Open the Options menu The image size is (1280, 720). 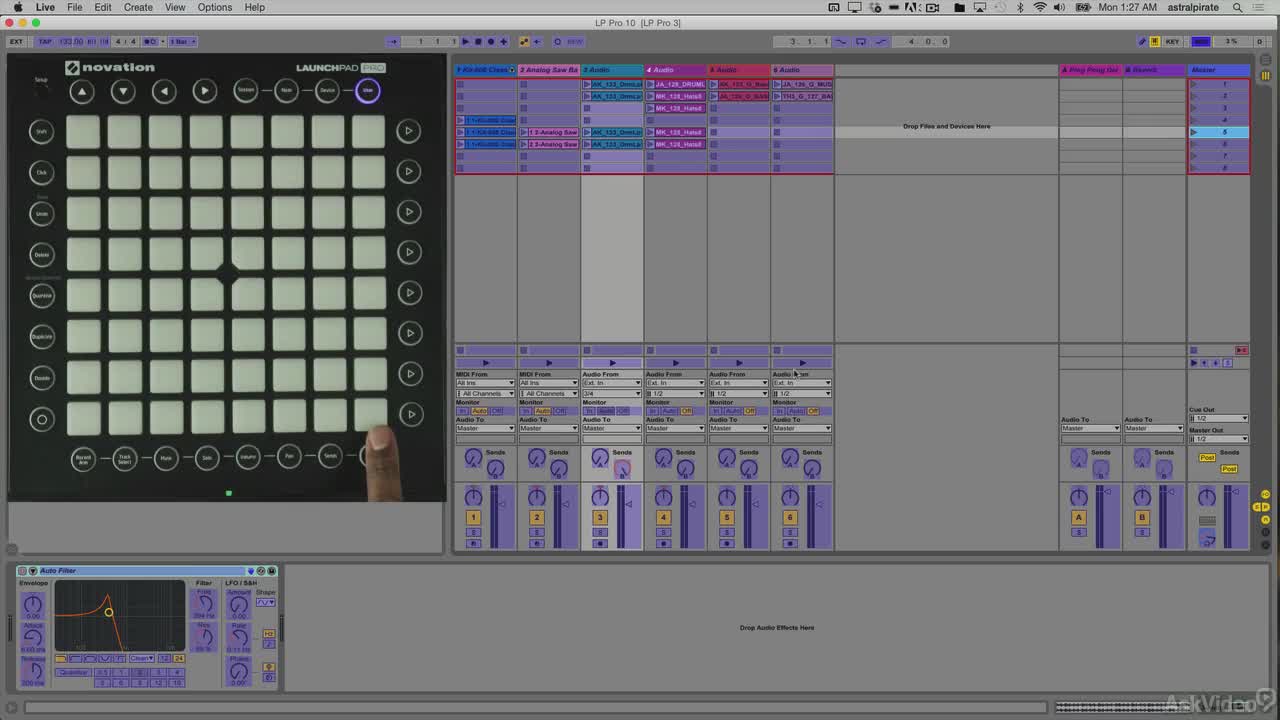(x=214, y=7)
